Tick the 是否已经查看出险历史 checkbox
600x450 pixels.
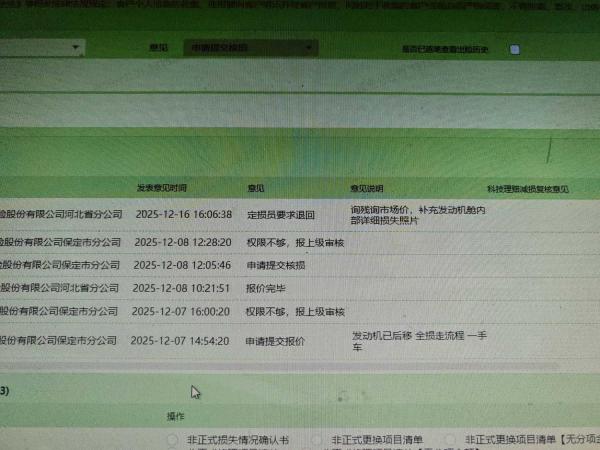pyautogui.click(x=514, y=49)
